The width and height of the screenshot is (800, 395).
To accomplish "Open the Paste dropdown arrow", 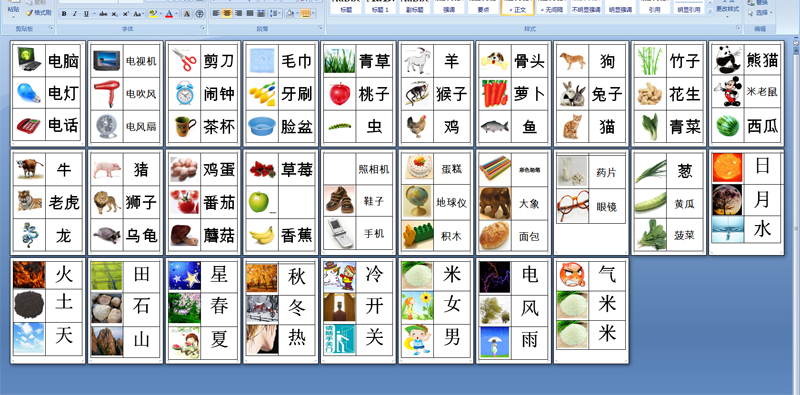I will (x=13, y=17).
